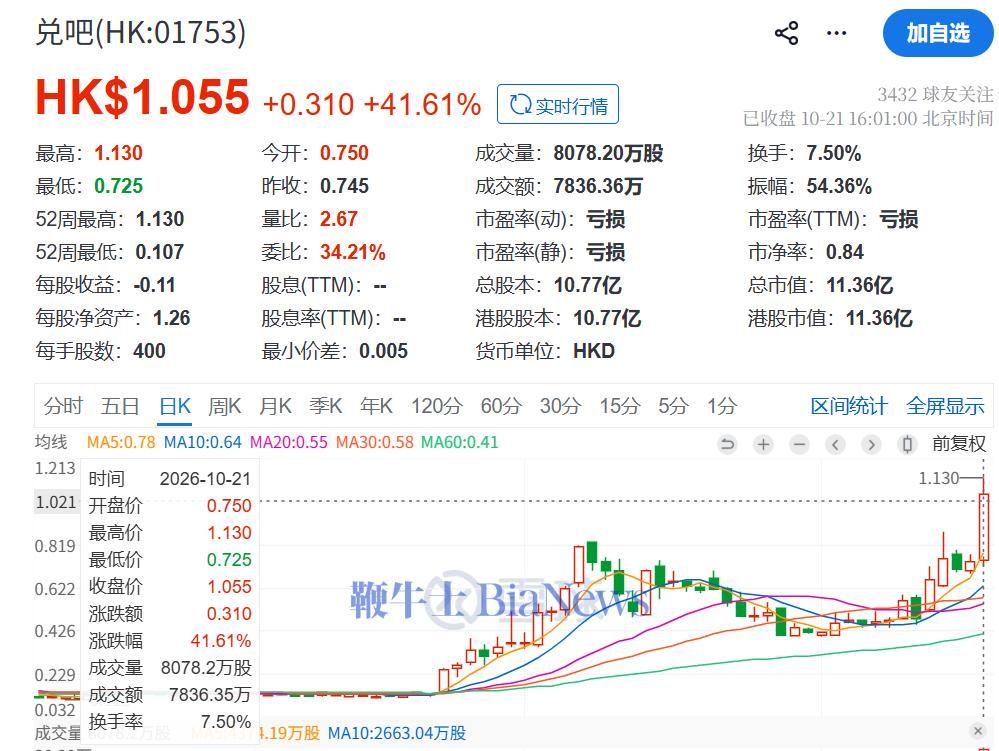Click the zoom in plus icon
999x751 pixels.
coord(763,443)
